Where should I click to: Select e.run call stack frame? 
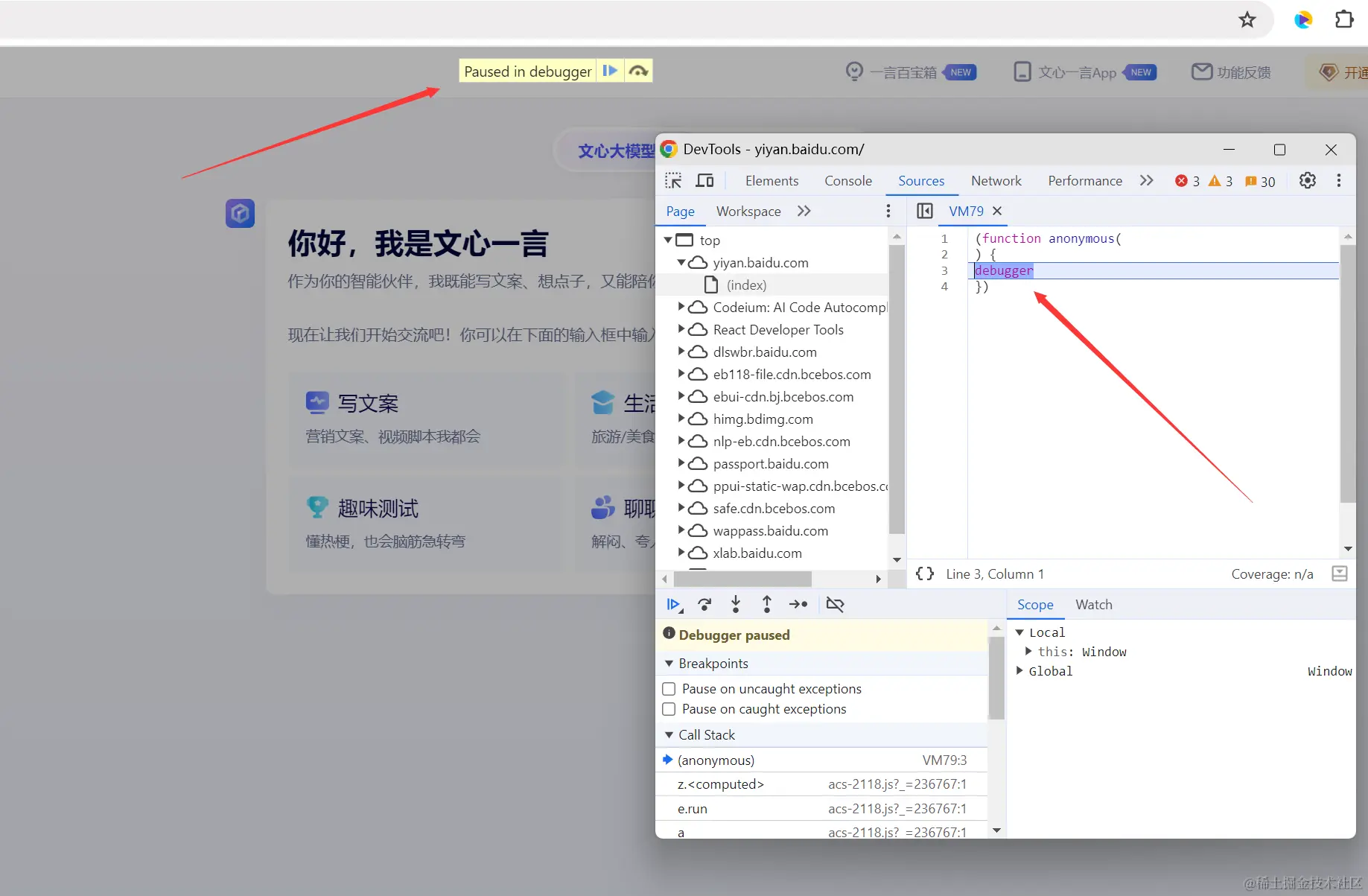tap(821, 809)
